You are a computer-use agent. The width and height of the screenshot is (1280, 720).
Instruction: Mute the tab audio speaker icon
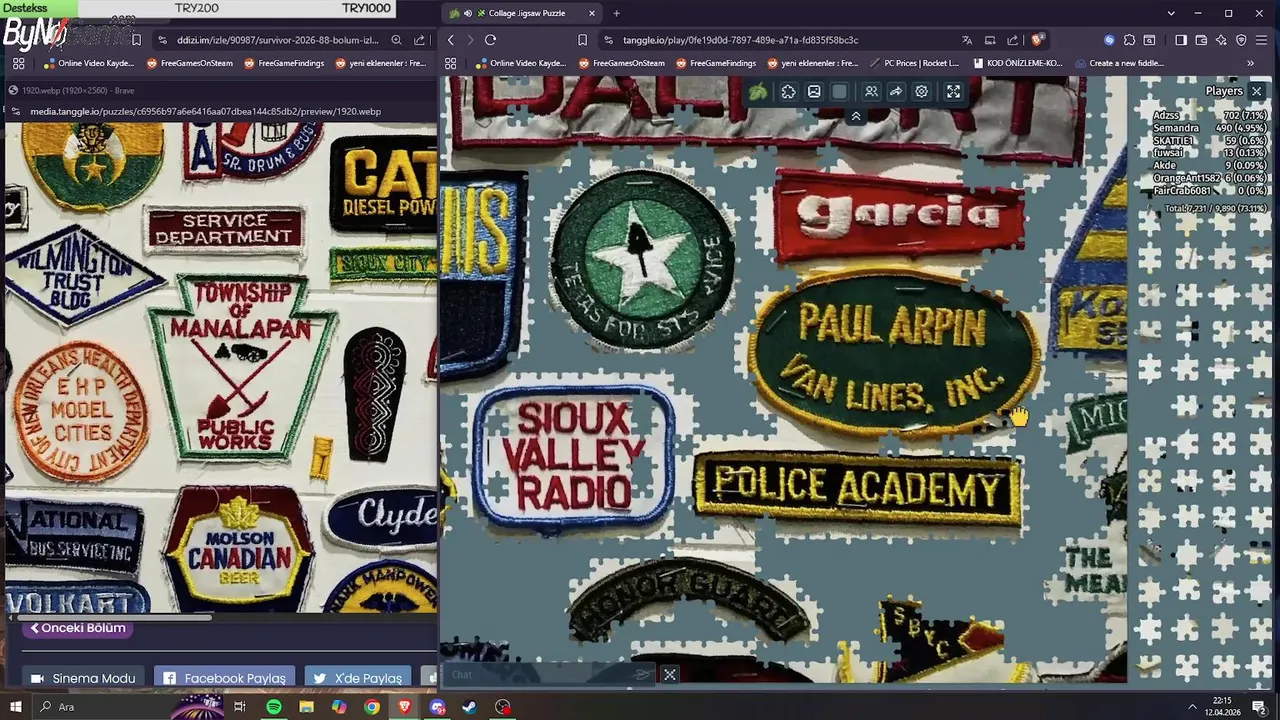pos(468,13)
